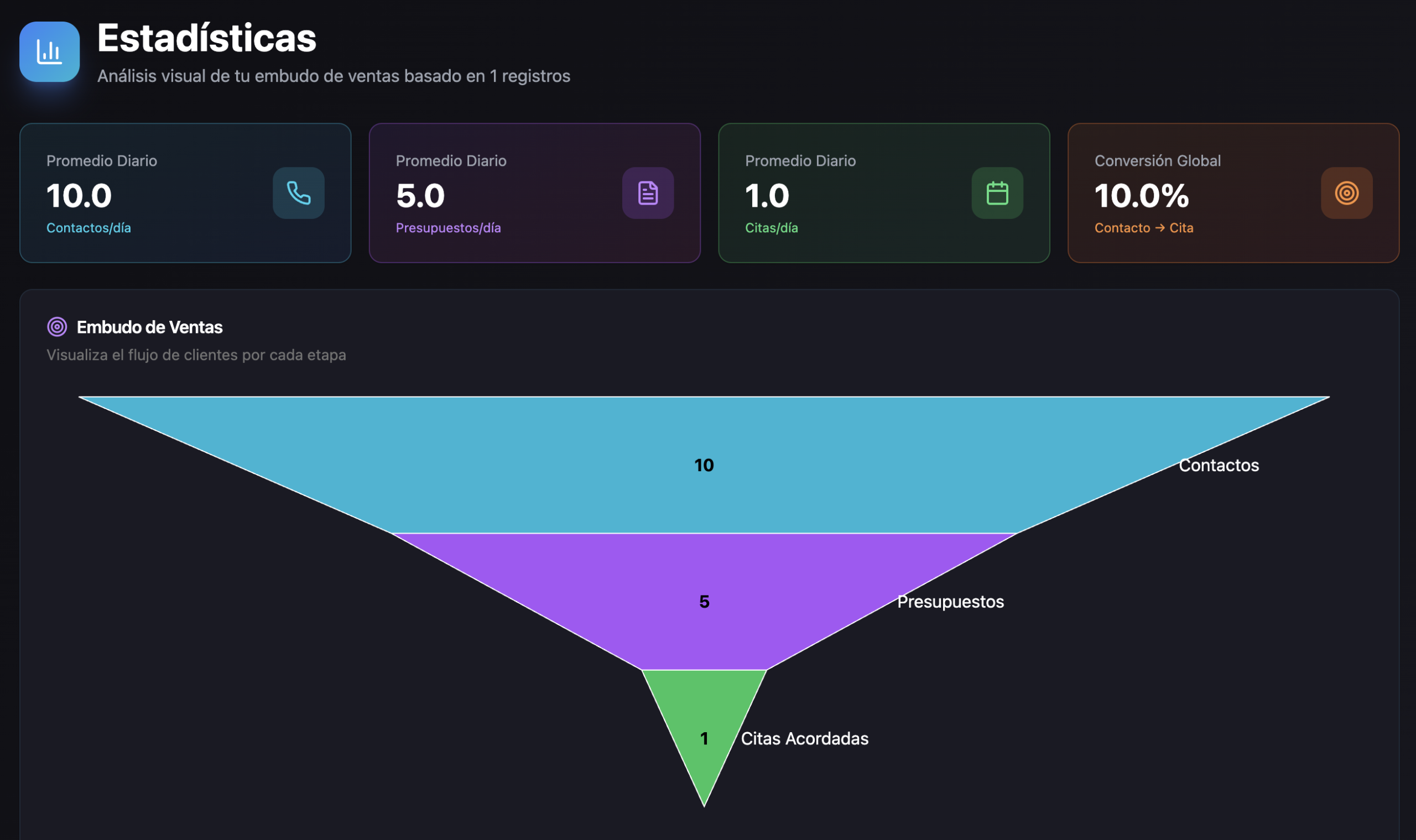This screenshot has width=1416, height=840.
Task: Click the document icon in Presupuestos card
Action: [x=648, y=193]
